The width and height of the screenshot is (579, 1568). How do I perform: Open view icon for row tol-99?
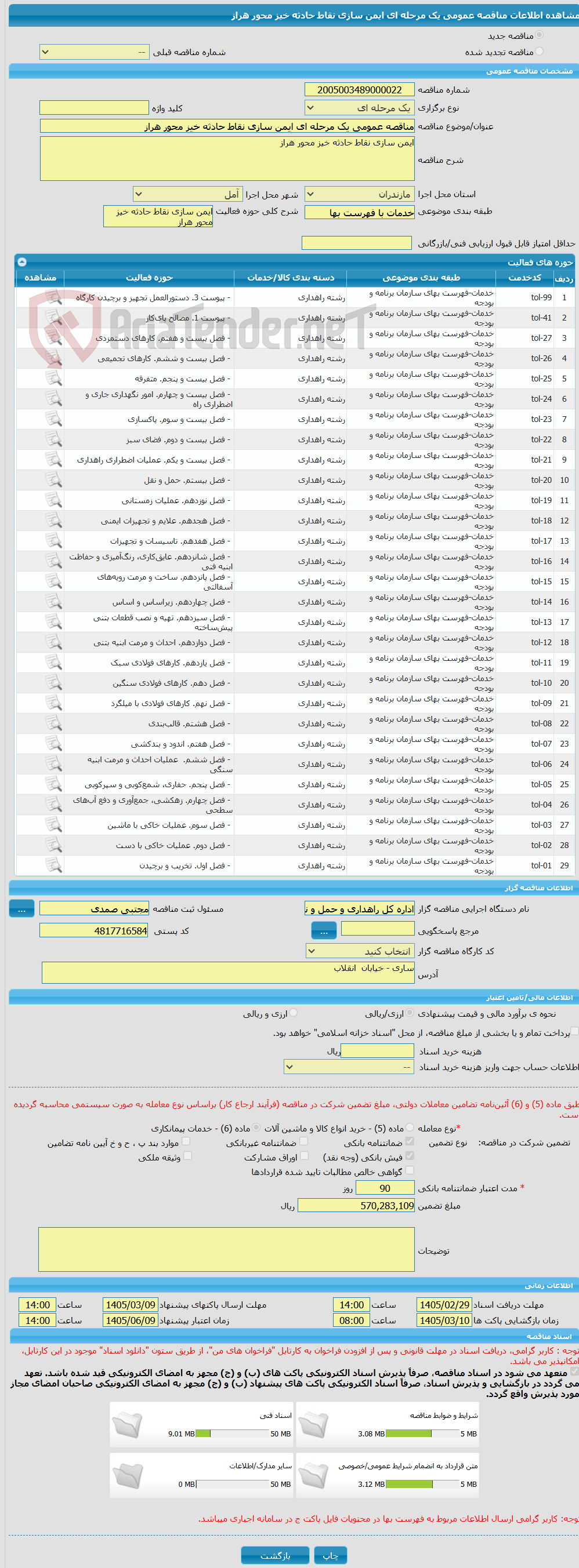[x=53, y=297]
